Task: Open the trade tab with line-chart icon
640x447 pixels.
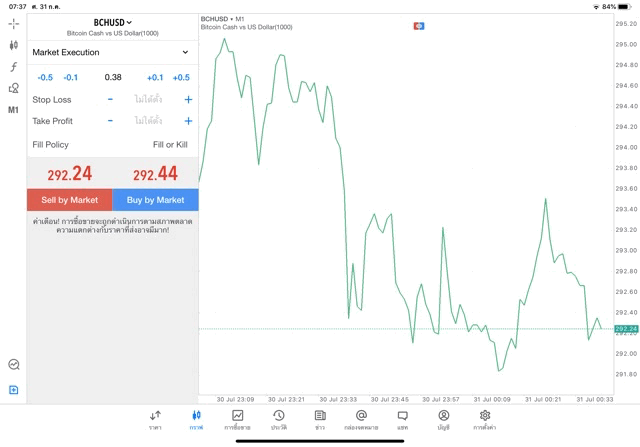Action: [x=238, y=420]
